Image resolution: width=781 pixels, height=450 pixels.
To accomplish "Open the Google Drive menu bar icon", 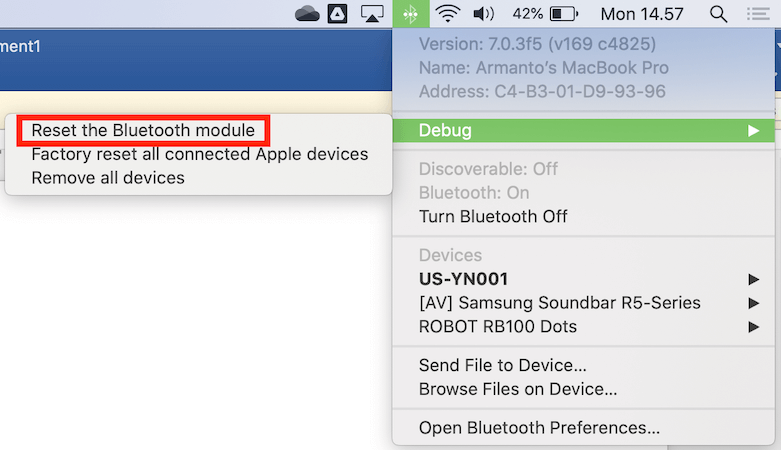I will (x=337, y=13).
